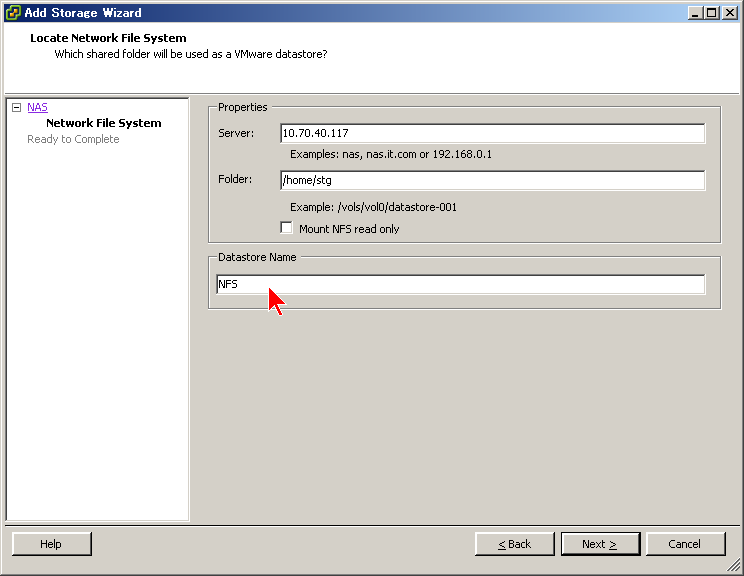This screenshot has height=576, width=744.
Task: Click the 'Which shared folder will be used' text
Action: click(x=191, y=54)
